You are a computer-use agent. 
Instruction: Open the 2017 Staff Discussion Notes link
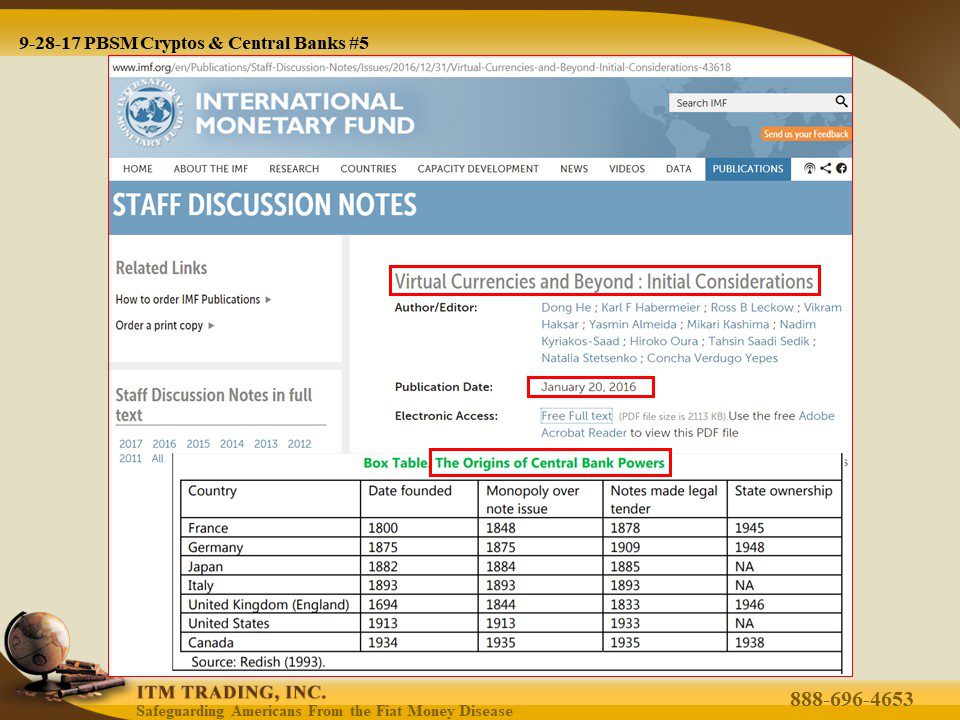click(x=130, y=444)
